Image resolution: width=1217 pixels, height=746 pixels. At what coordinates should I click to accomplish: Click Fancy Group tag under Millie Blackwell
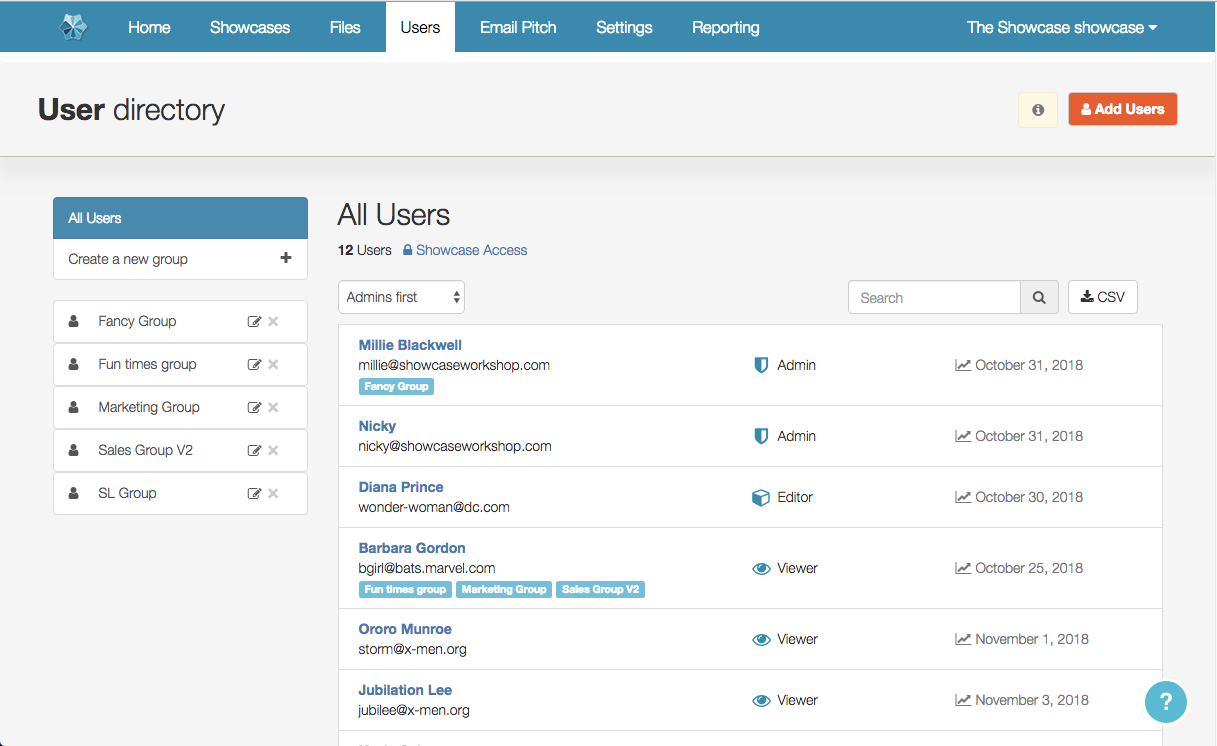(x=396, y=386)
